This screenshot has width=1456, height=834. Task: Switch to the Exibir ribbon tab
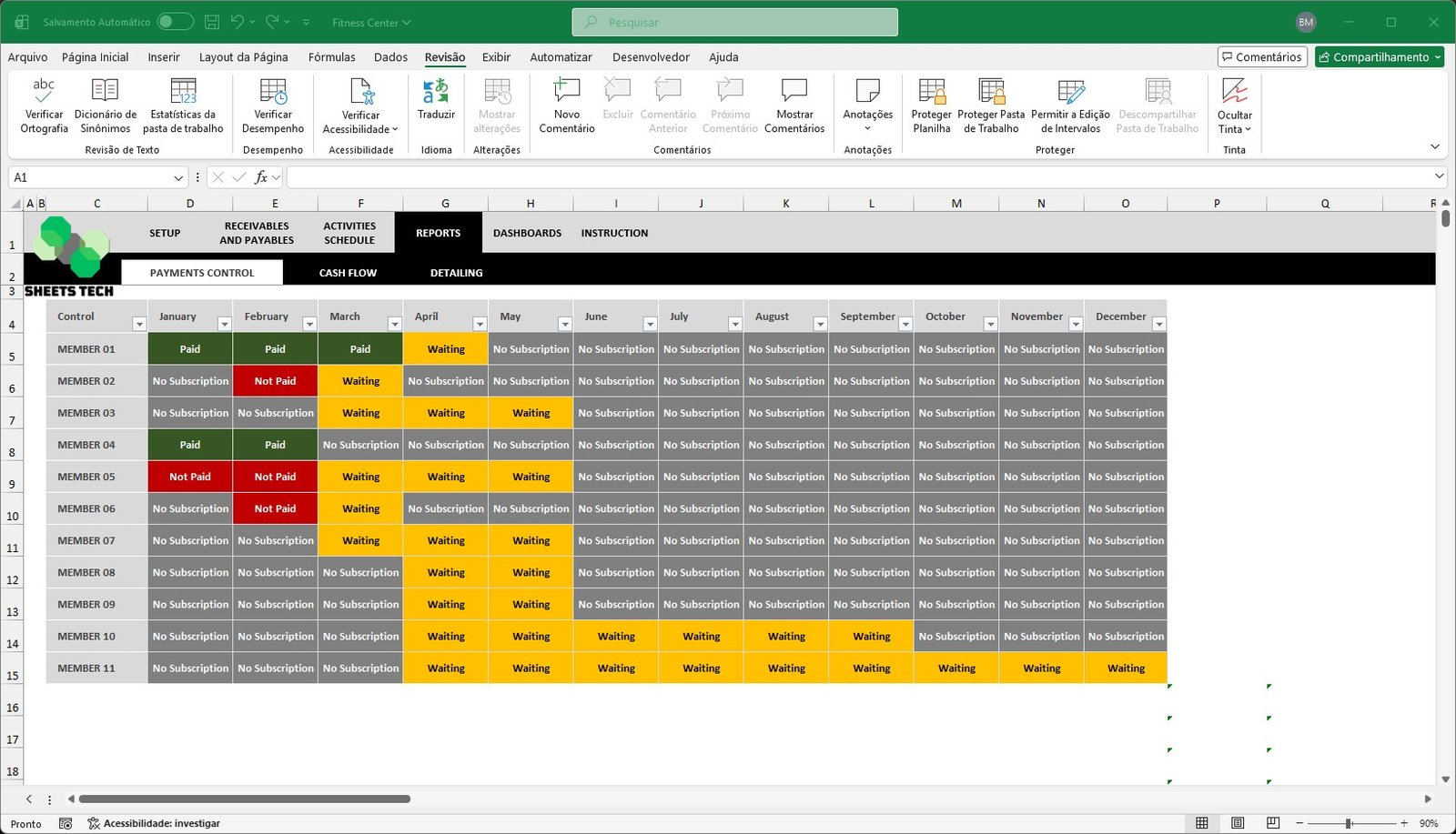point(496,57)
